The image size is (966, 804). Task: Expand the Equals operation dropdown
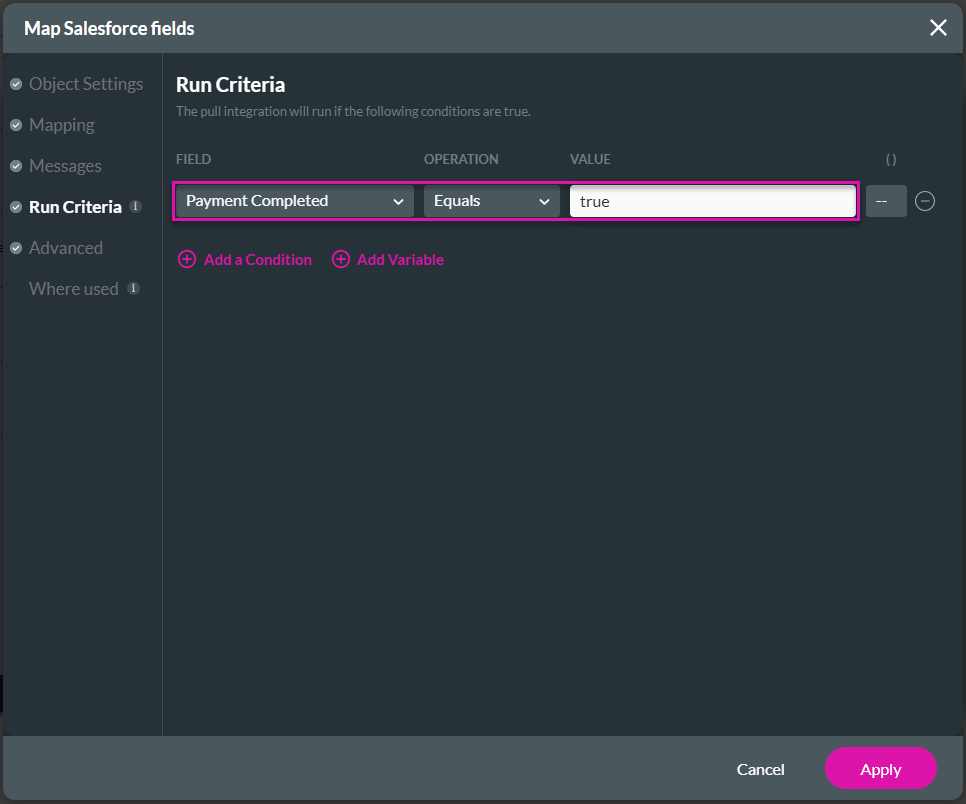[491, 201]
